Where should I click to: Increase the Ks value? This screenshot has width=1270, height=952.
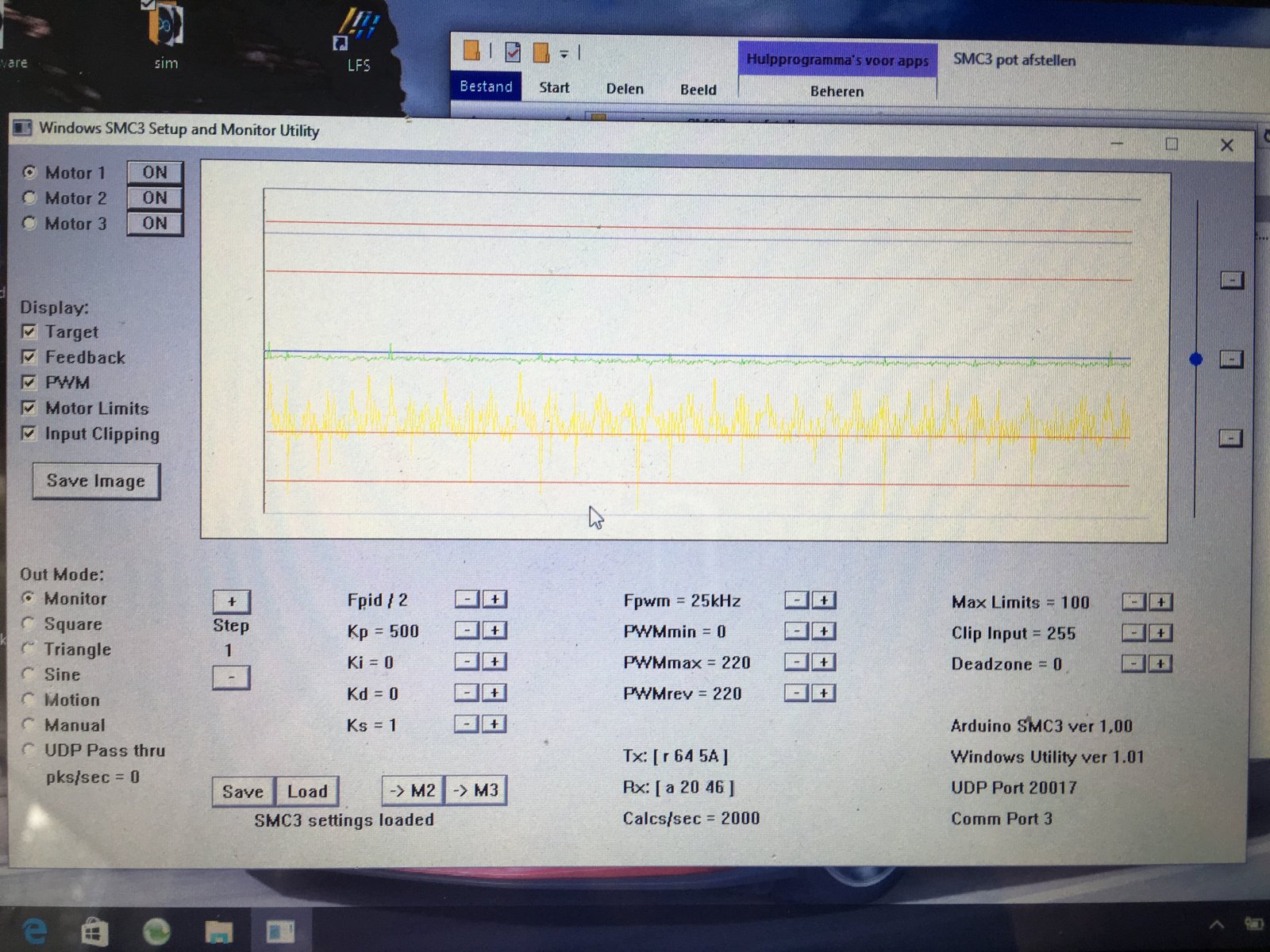pos(495,724)
